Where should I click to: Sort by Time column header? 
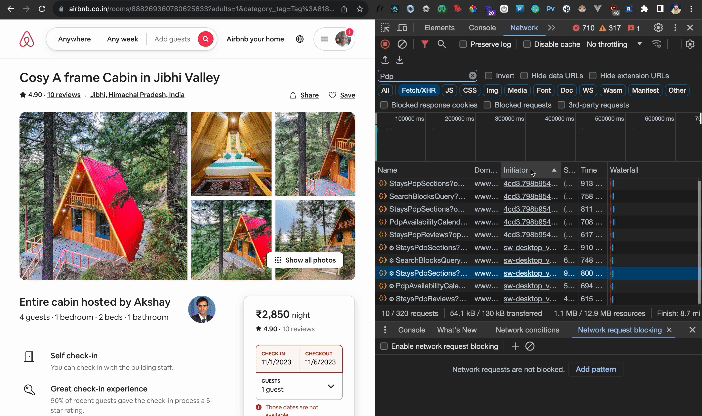tap(591, 170)
